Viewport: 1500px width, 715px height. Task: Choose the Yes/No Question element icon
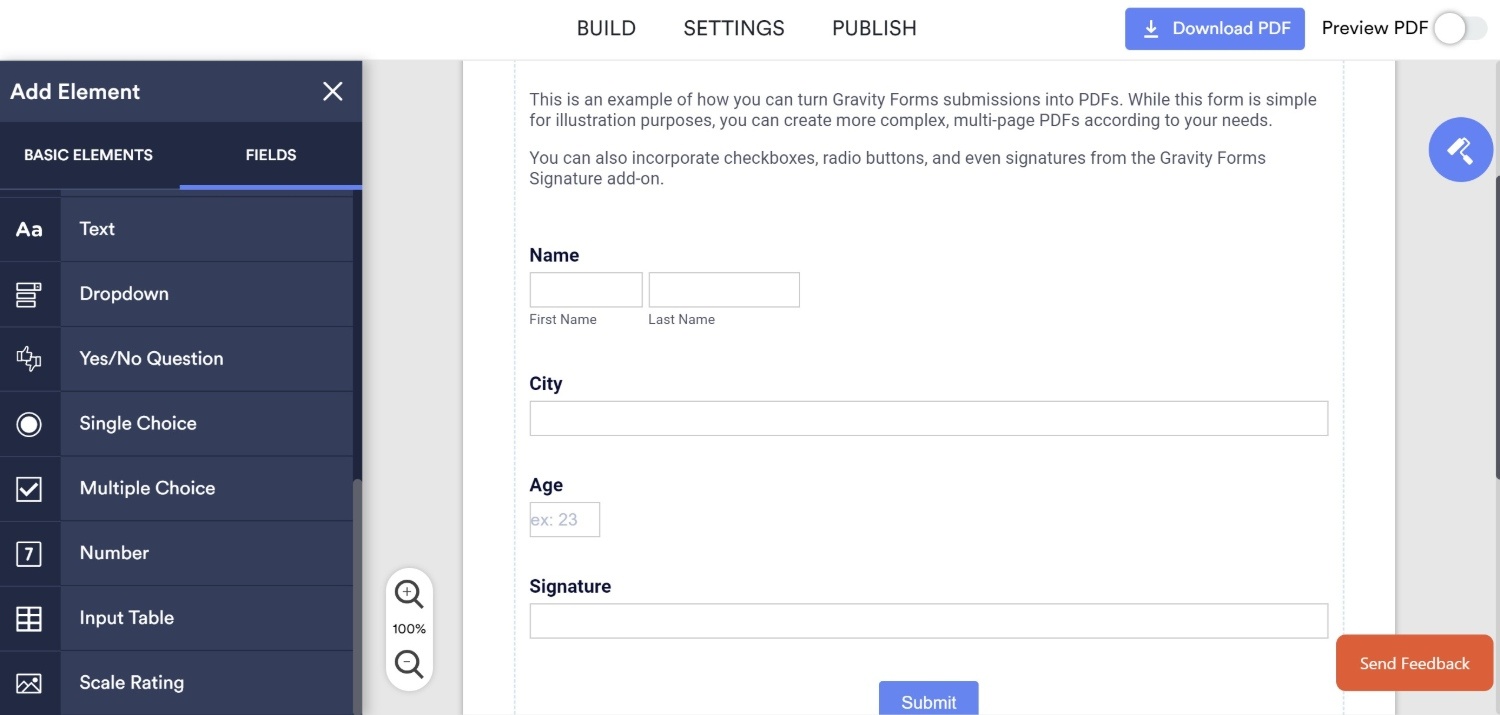tap(29, 358)
